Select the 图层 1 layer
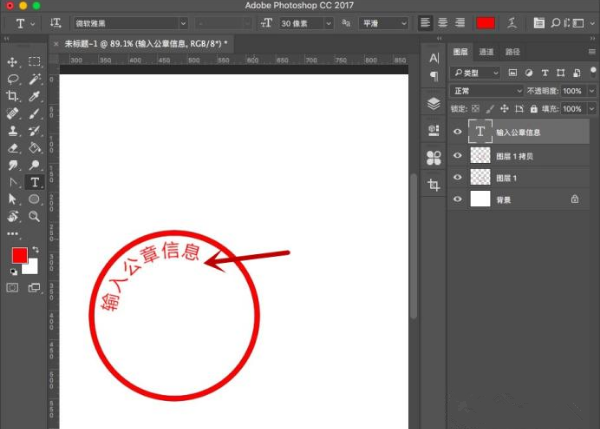 tap(520, 177)
